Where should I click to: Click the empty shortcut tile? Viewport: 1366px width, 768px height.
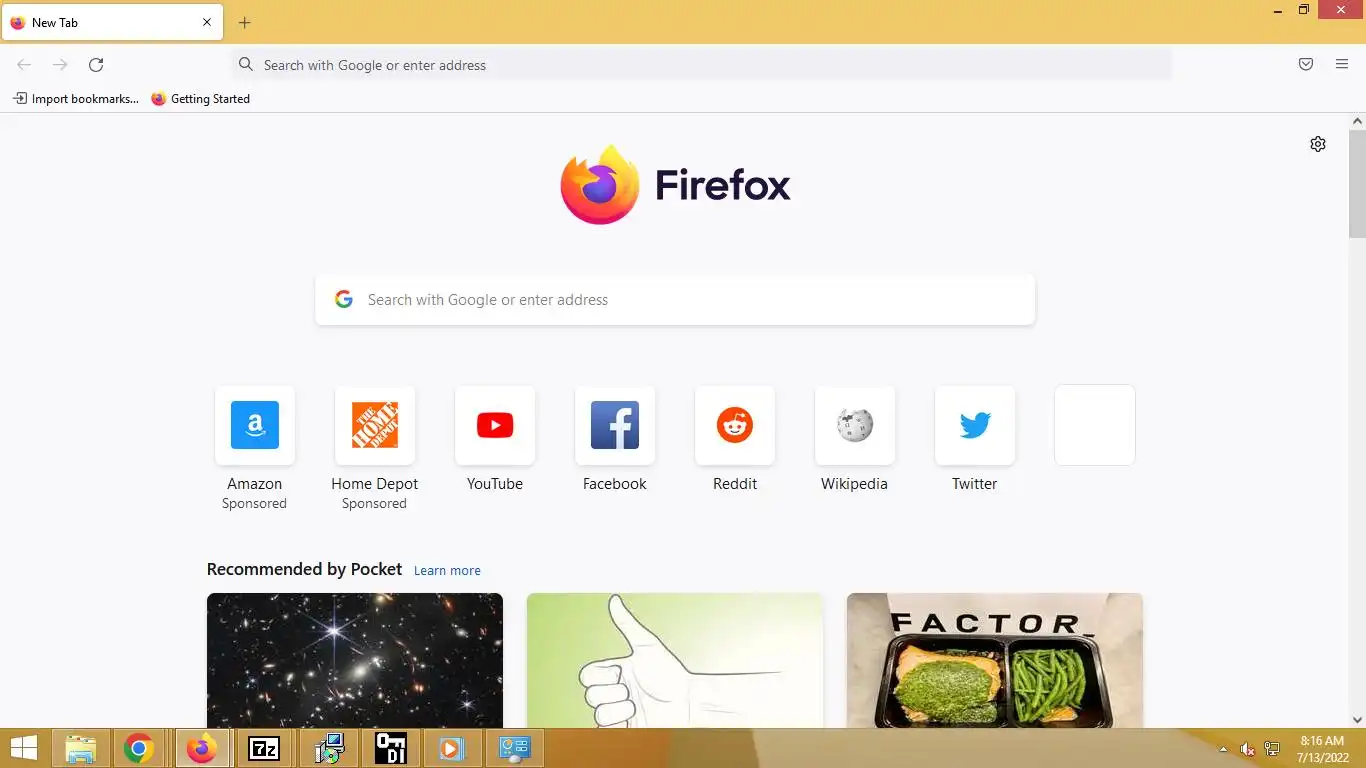(x=1095, y=425)
